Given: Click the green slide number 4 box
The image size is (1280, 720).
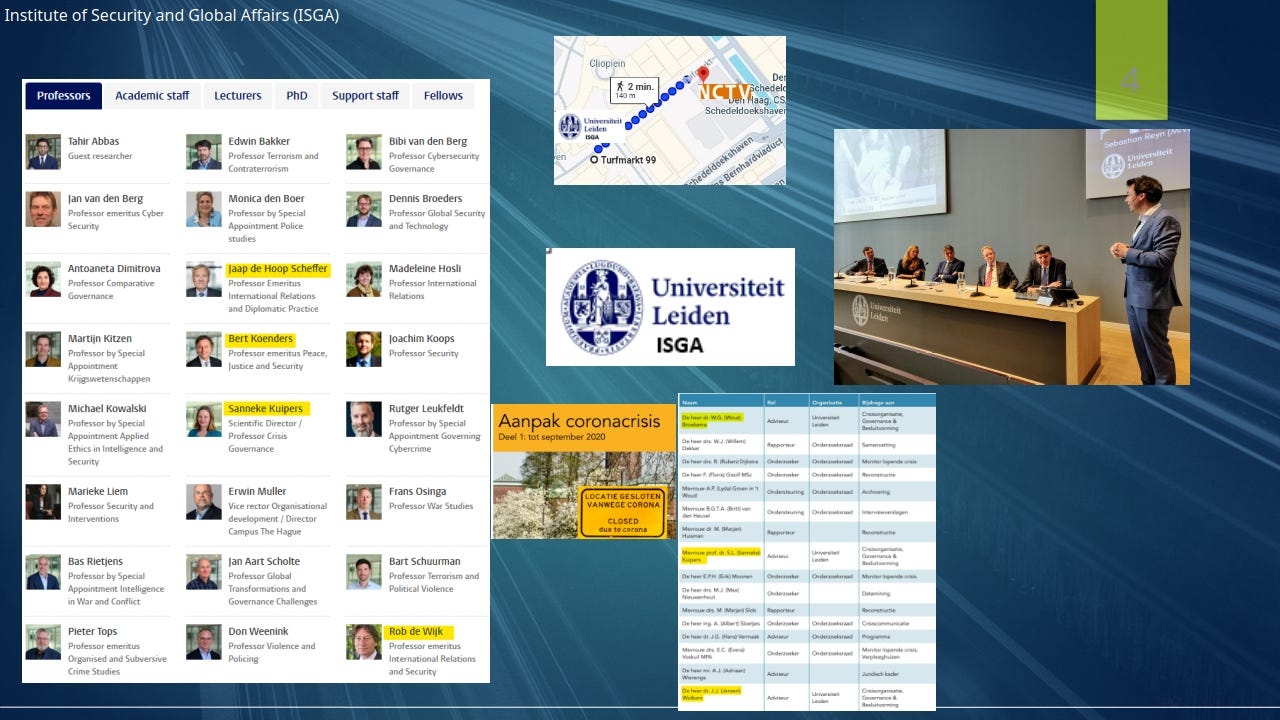Looking at the screenshot, I should (1131, 60).
